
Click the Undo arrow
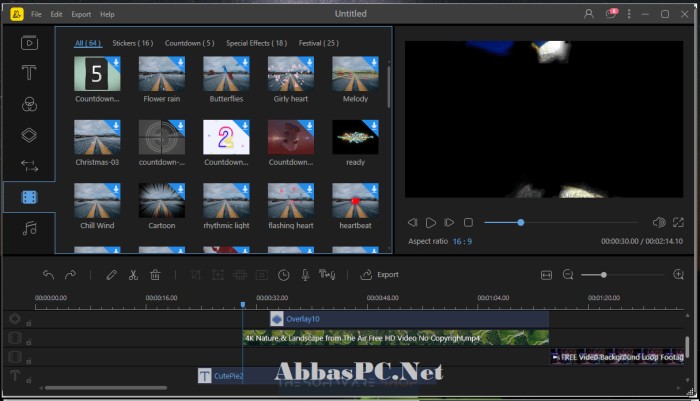pos(48,275)
